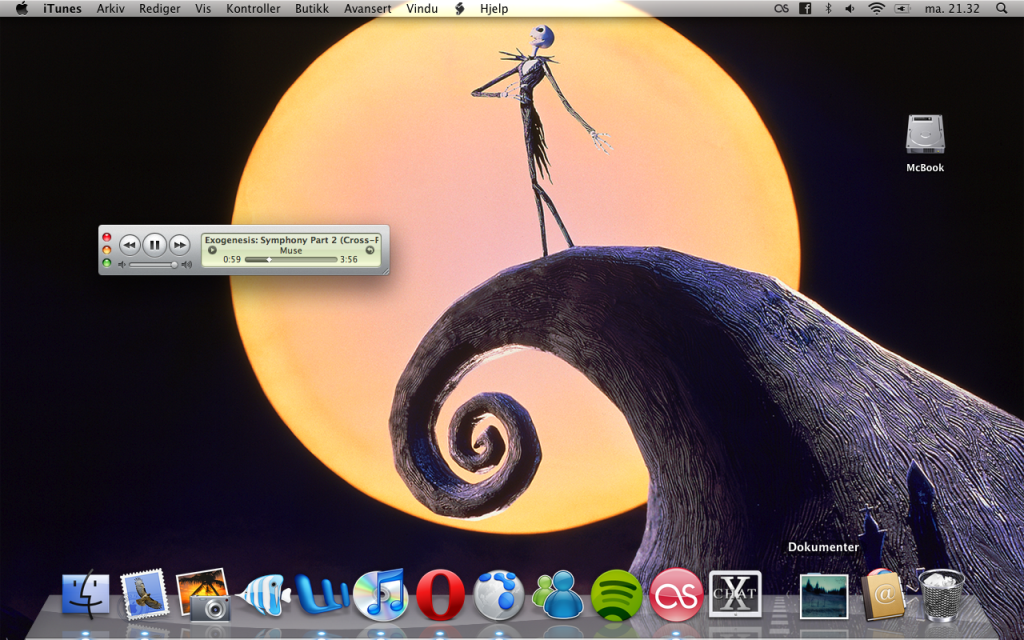The image size is (1024, 640).
Task: Open the Wi-Fi status menu
Action: pyautogui.click(x=876, y=8)
